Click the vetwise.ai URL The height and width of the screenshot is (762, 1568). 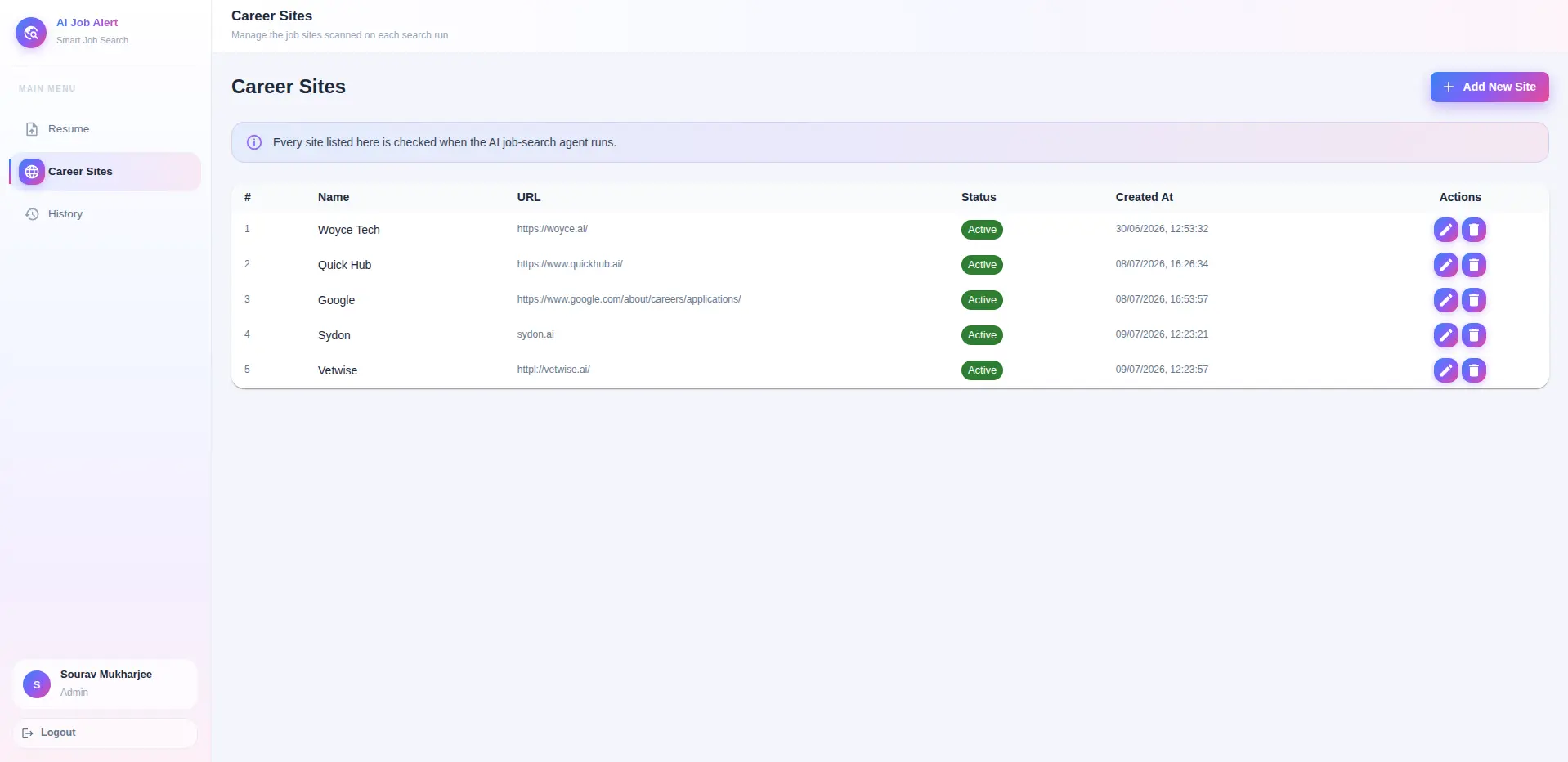coord(553,370)
